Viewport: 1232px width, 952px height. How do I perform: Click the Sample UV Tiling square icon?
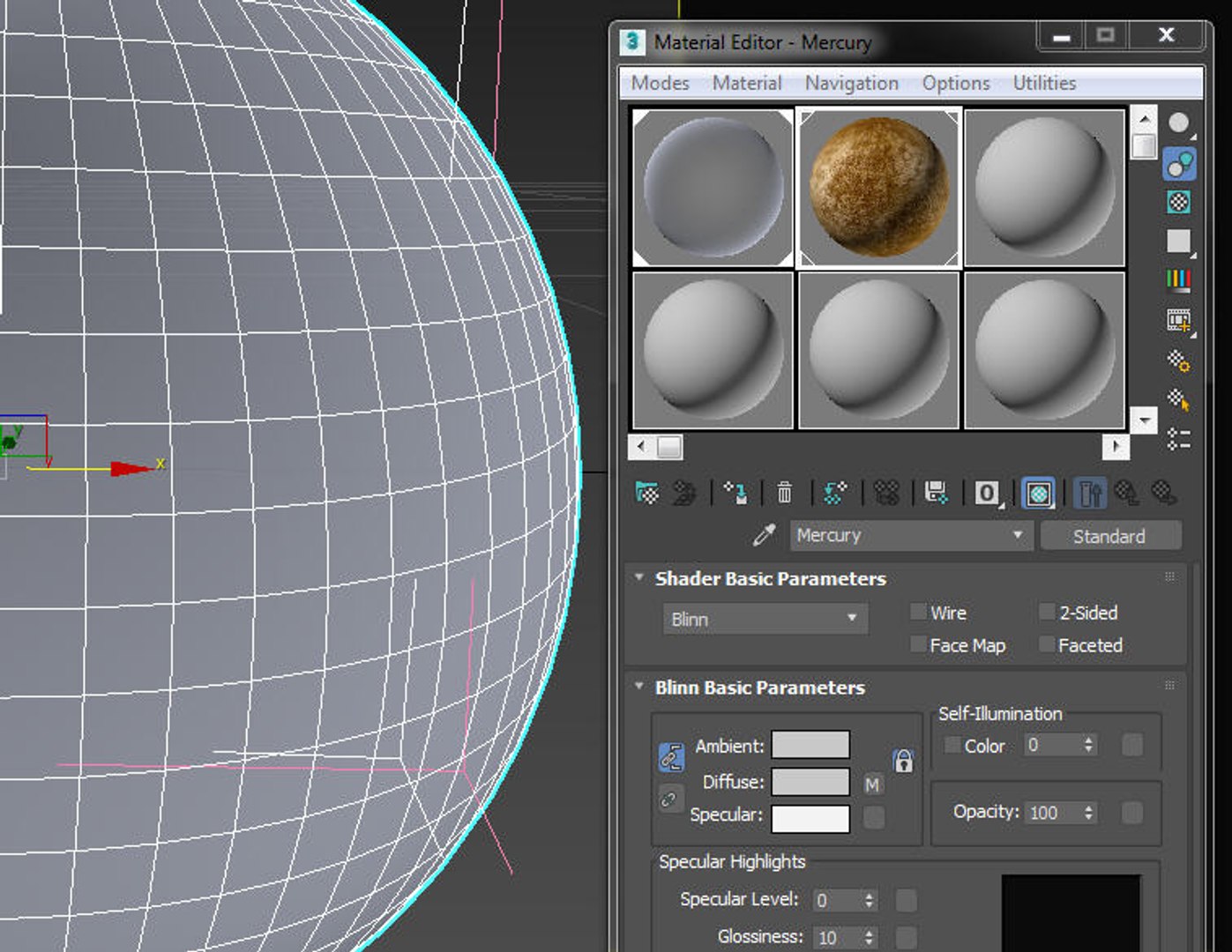1179,242
